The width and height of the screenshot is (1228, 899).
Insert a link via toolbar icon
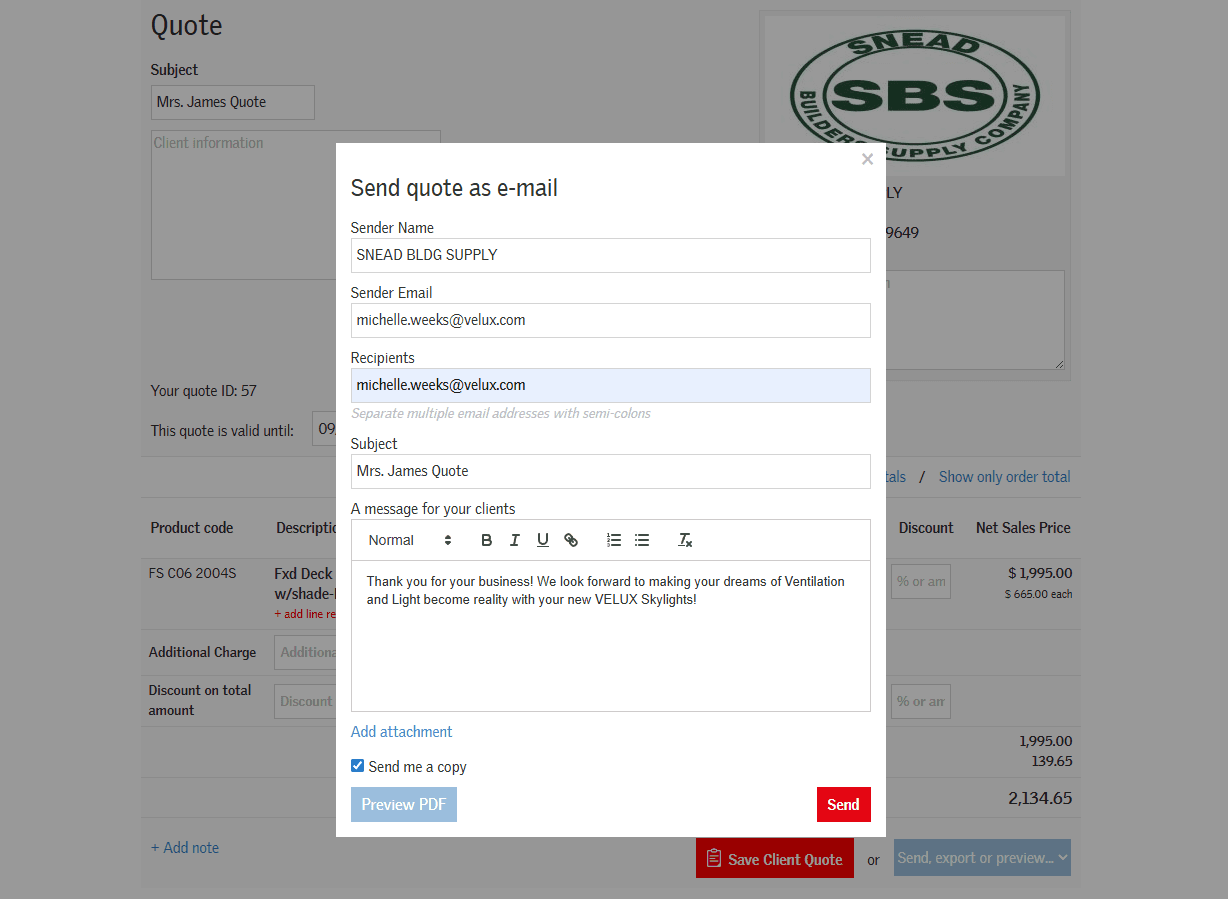571,540
